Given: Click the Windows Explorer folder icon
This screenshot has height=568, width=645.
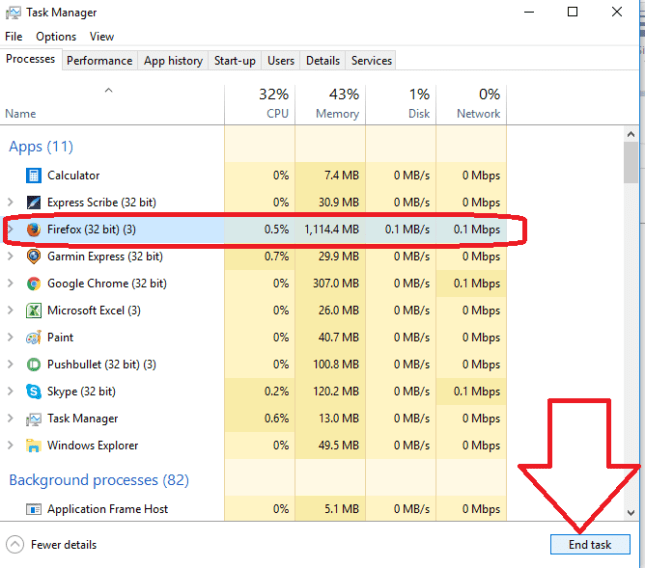Looking at the screenshot, I should pos(33,446).
